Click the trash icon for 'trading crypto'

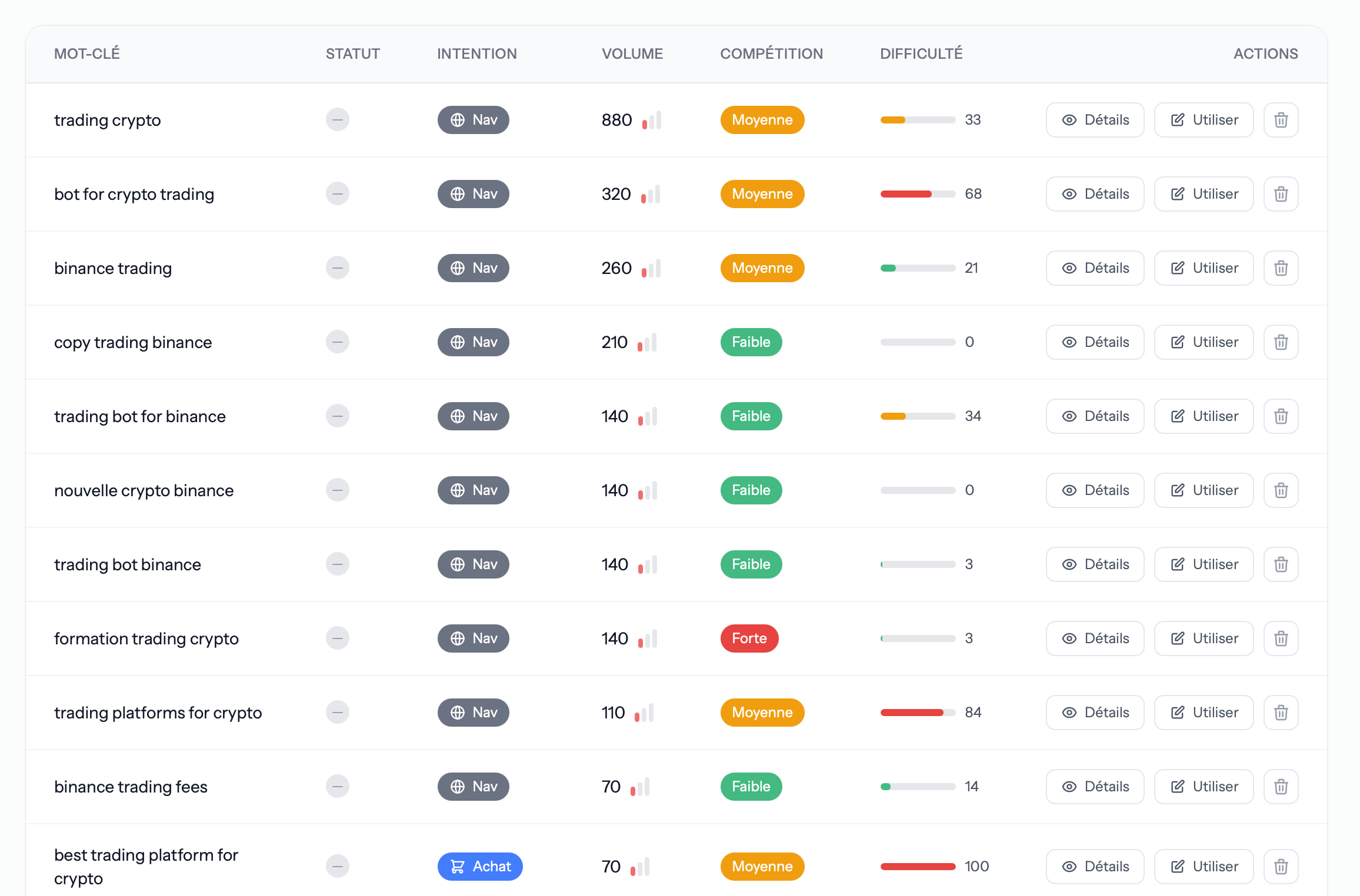point(1281,119)
